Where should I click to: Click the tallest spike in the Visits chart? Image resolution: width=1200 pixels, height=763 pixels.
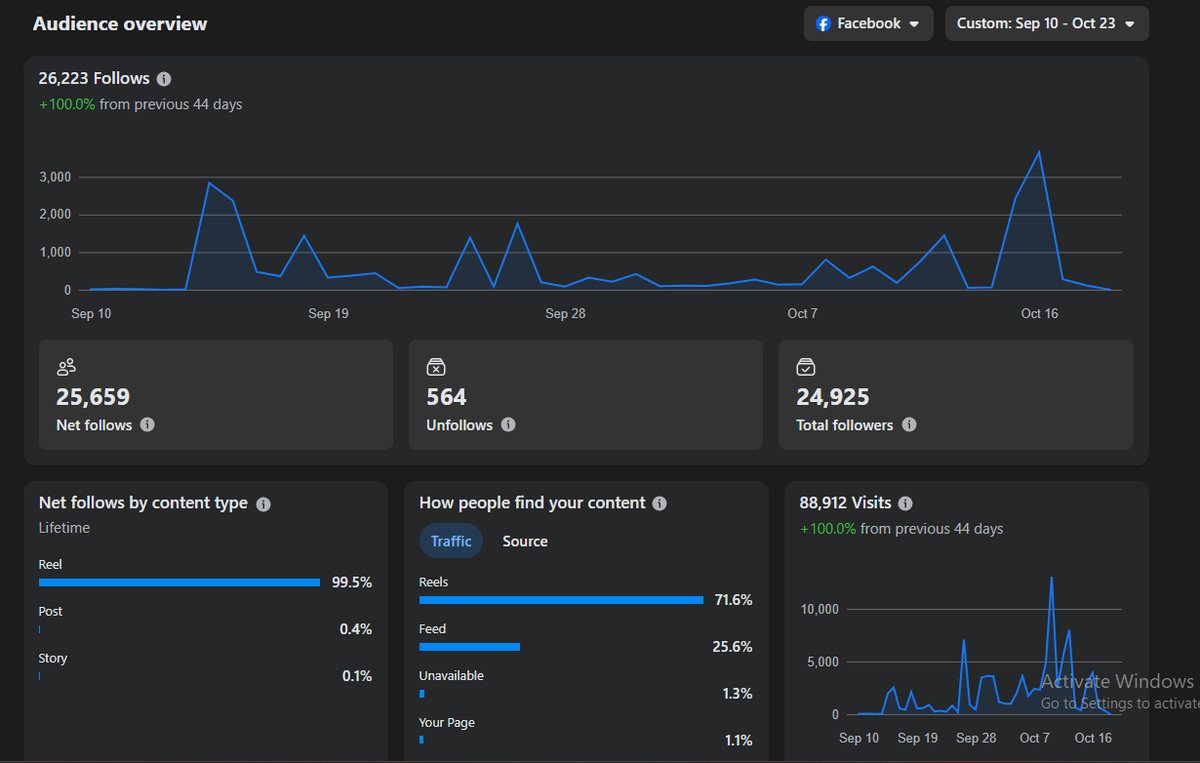point(1051,577)
